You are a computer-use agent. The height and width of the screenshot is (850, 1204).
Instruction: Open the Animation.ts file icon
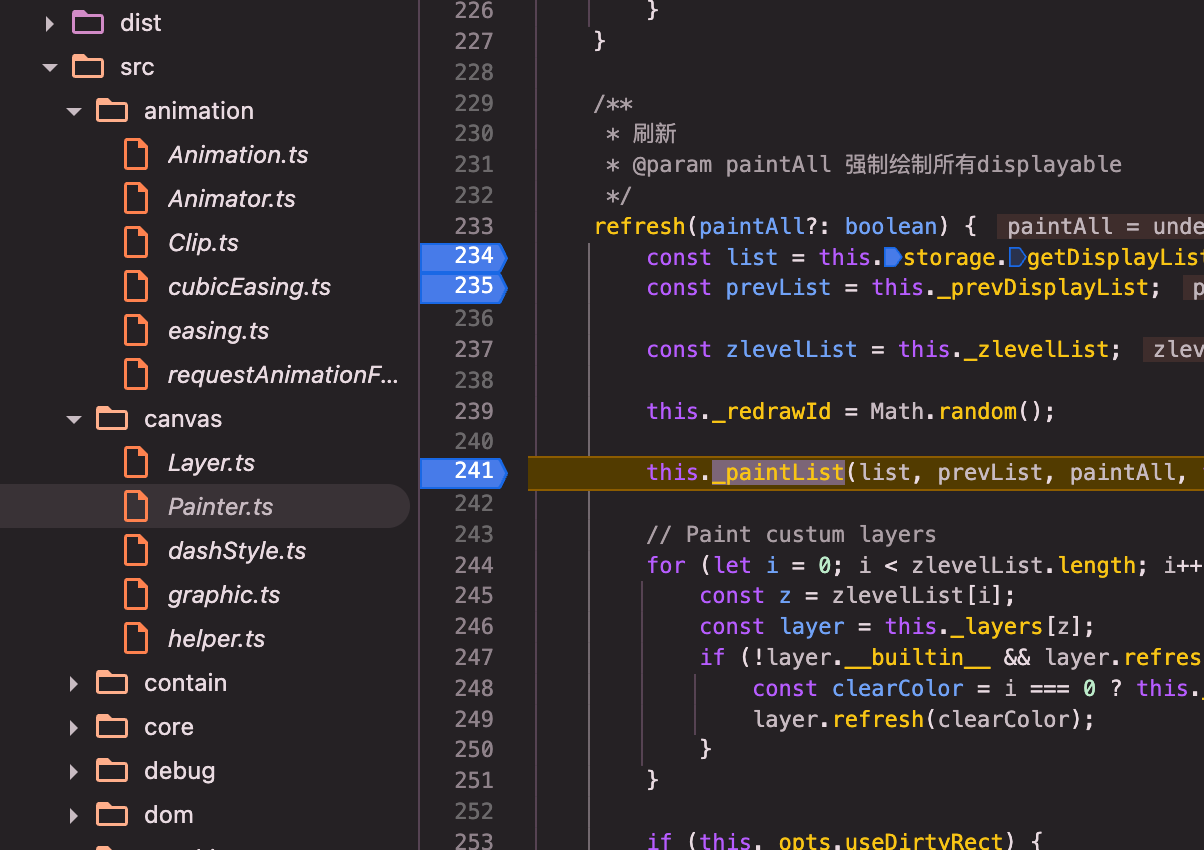136,155
